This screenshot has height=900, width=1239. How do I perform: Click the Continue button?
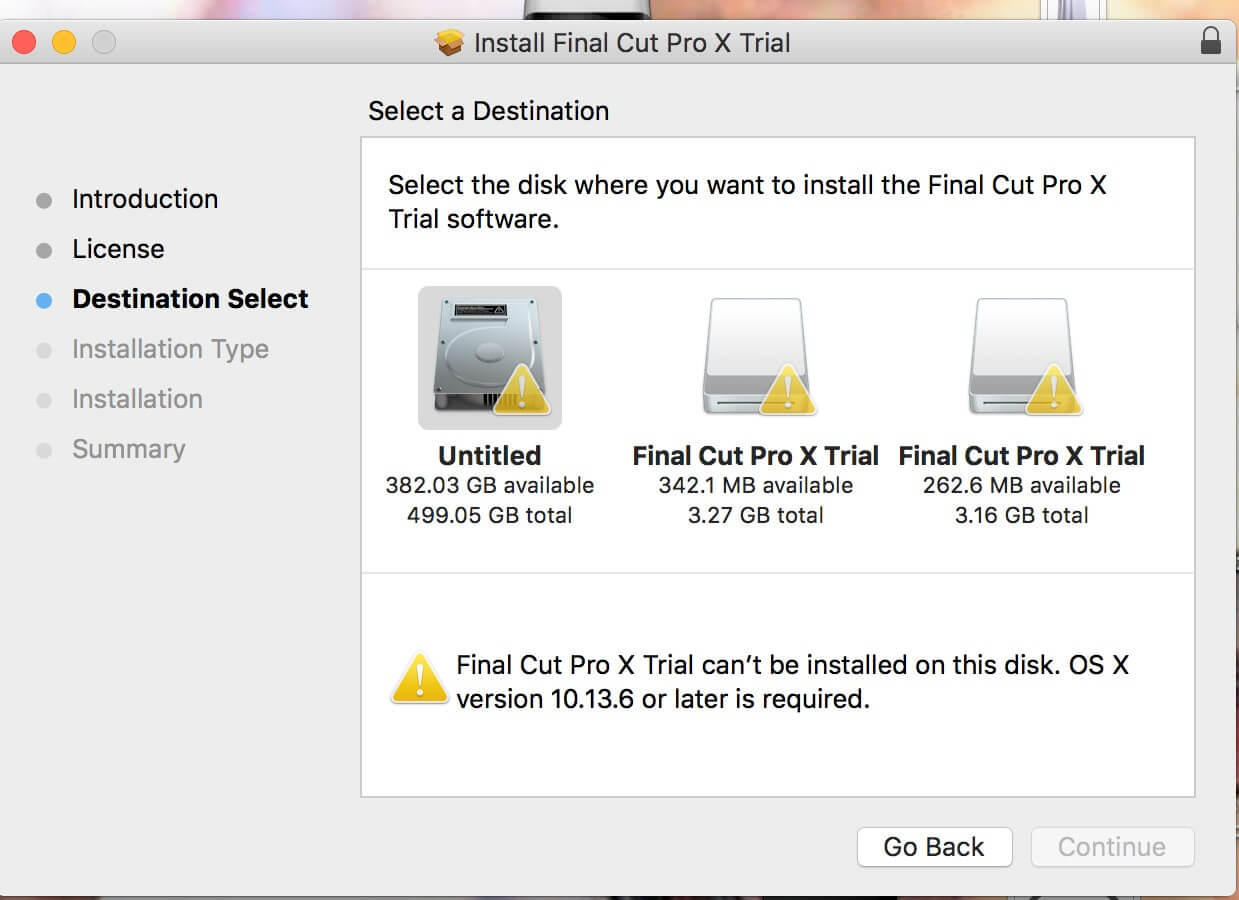tap(1111, 847)
